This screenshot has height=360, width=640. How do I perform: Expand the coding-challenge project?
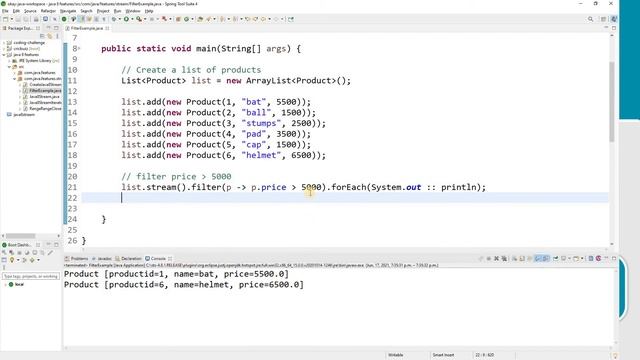[x=4, y=42]
